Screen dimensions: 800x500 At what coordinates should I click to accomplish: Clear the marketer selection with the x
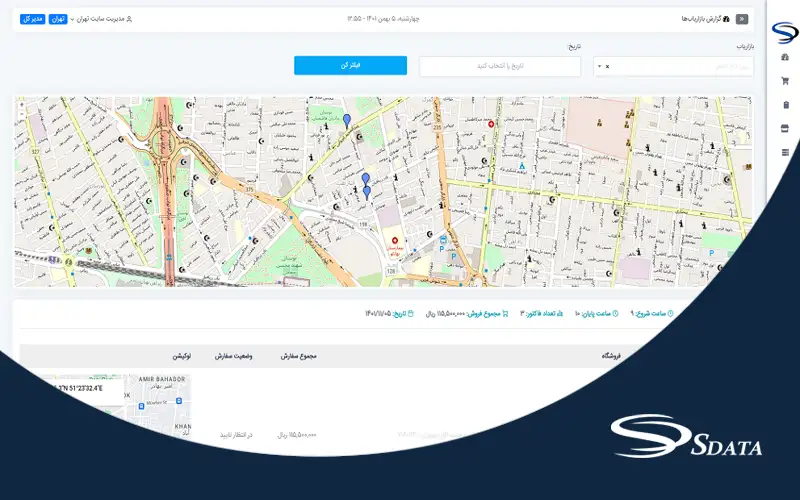tap(608, 67)
